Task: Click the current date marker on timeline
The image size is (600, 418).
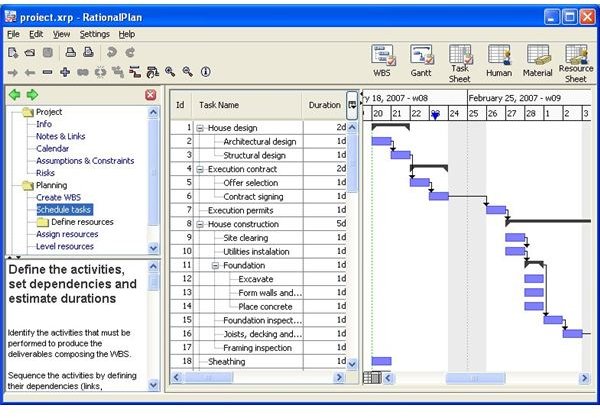Action: (x=435, y=114)
